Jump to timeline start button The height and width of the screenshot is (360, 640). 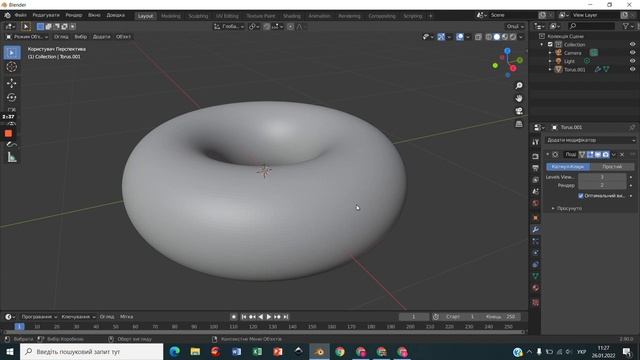point(244,317)
